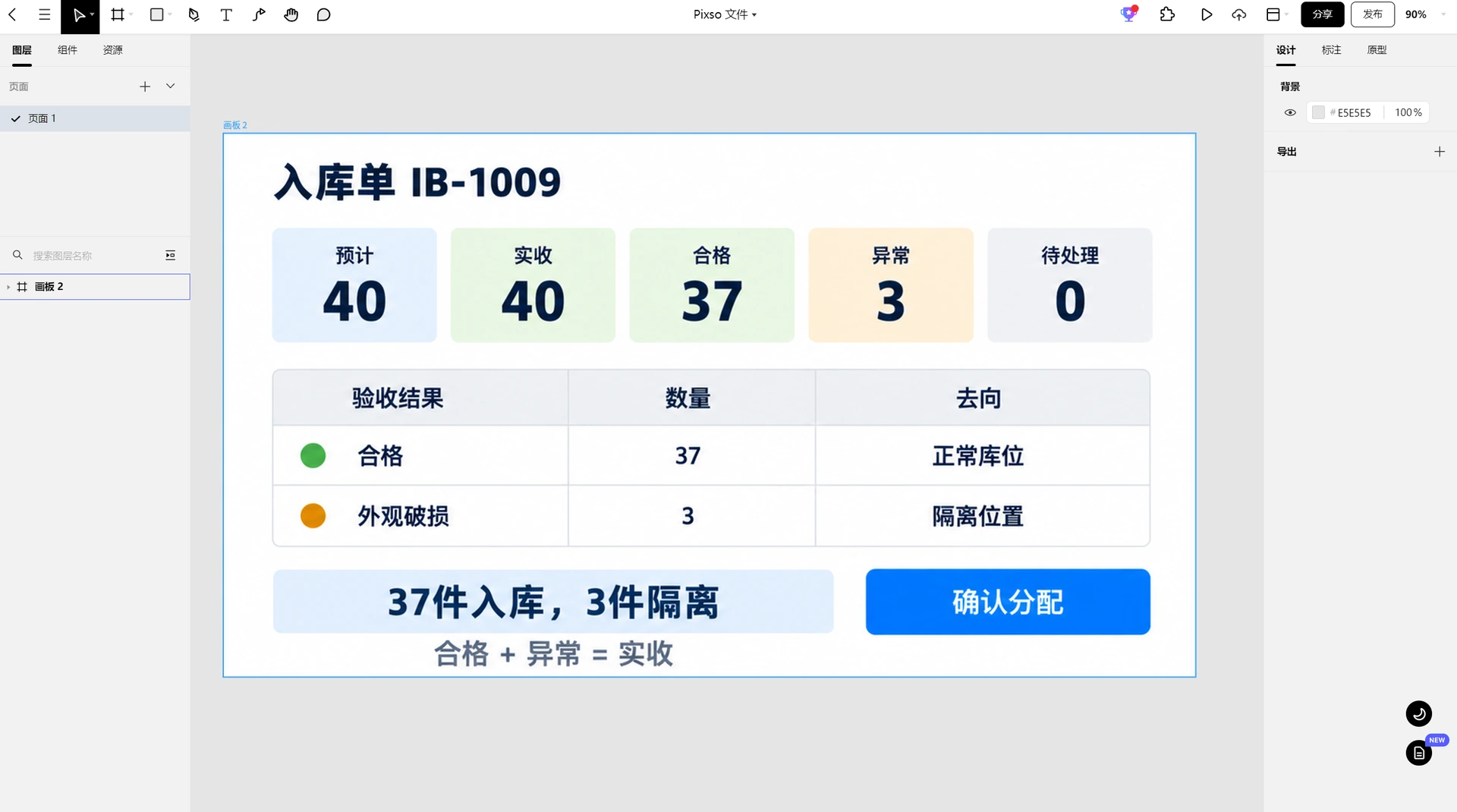Select the 画板 2 layer row
The image size is (1457, 812).
point(95,287)
